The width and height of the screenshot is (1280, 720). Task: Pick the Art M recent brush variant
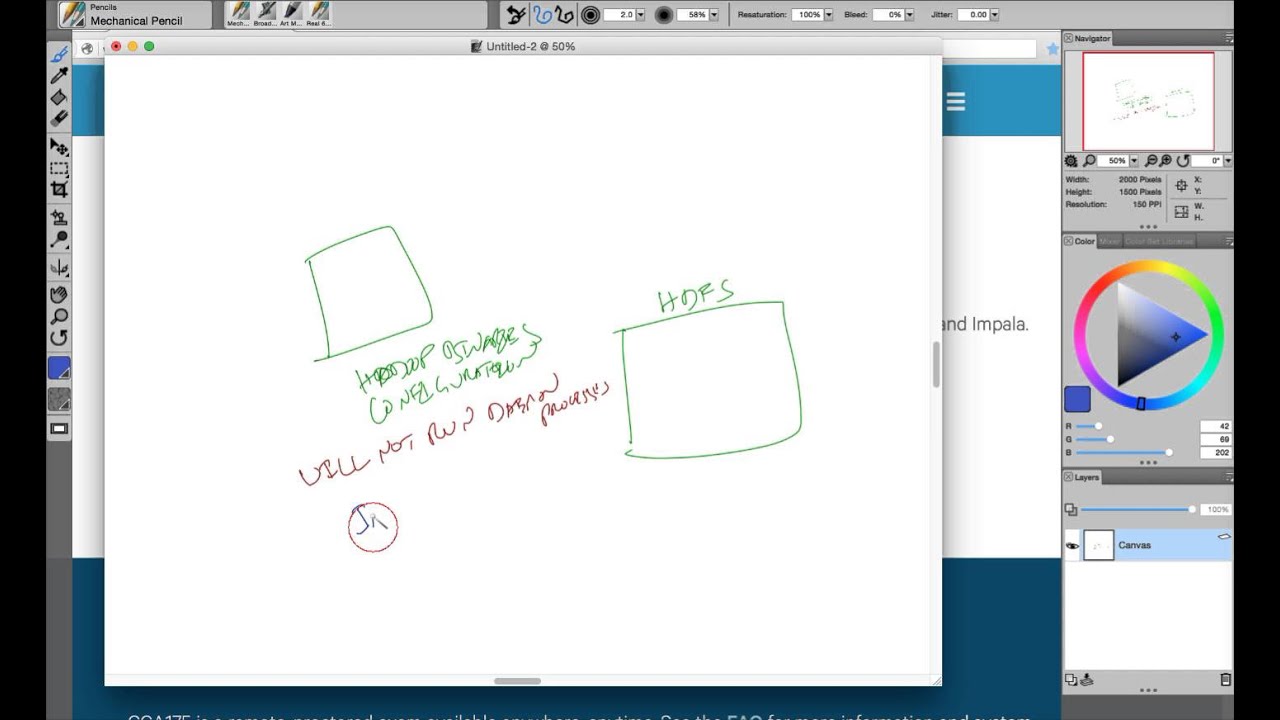pos(292,14)
